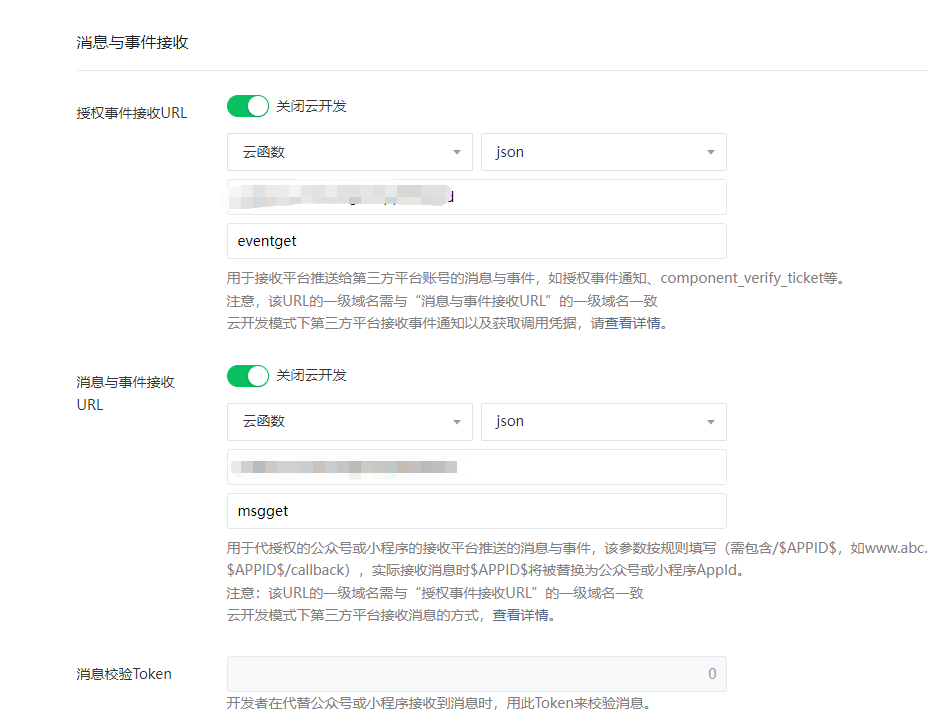The height and width of the screenshot is (722, 928).
Task: Open 查看详情 link about receiving messages
Action: click(x=521, y=615)
